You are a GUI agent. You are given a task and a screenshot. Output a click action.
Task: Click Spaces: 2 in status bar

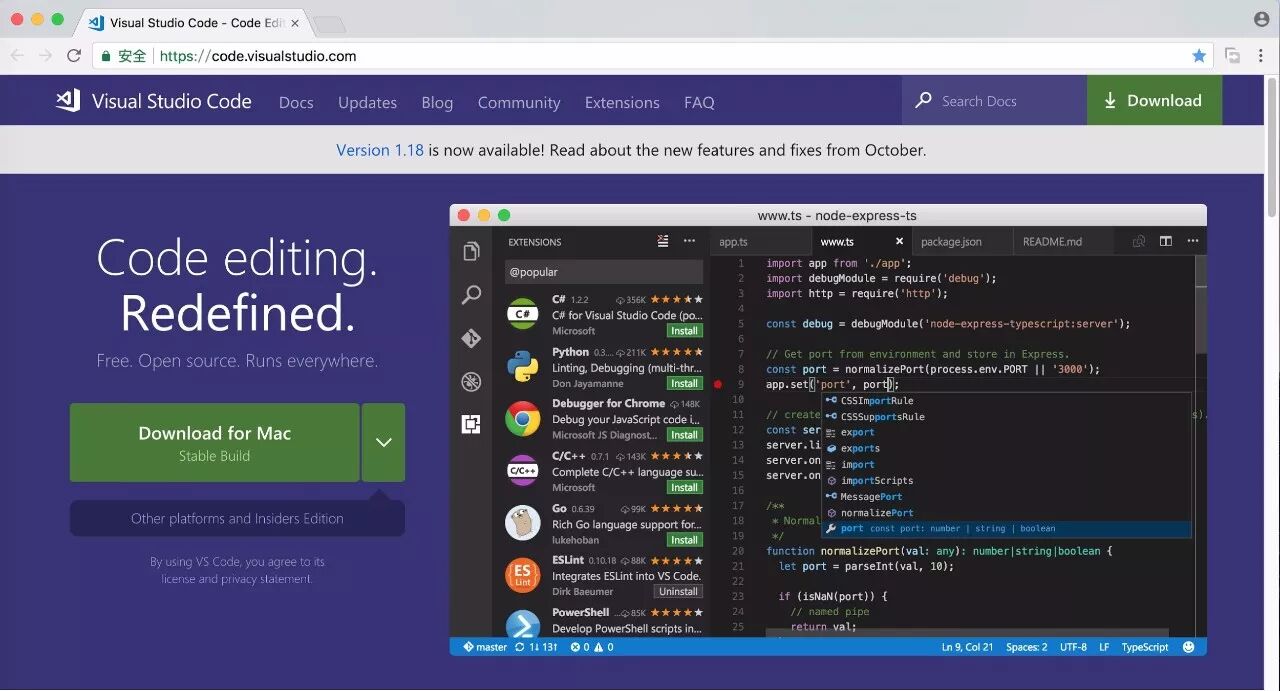(1027, 647)
